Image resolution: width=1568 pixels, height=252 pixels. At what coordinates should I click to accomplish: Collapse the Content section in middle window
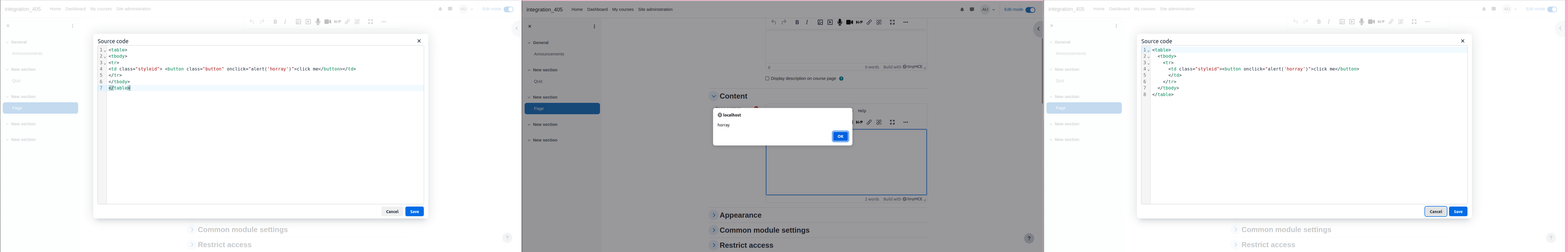(714, 96)
